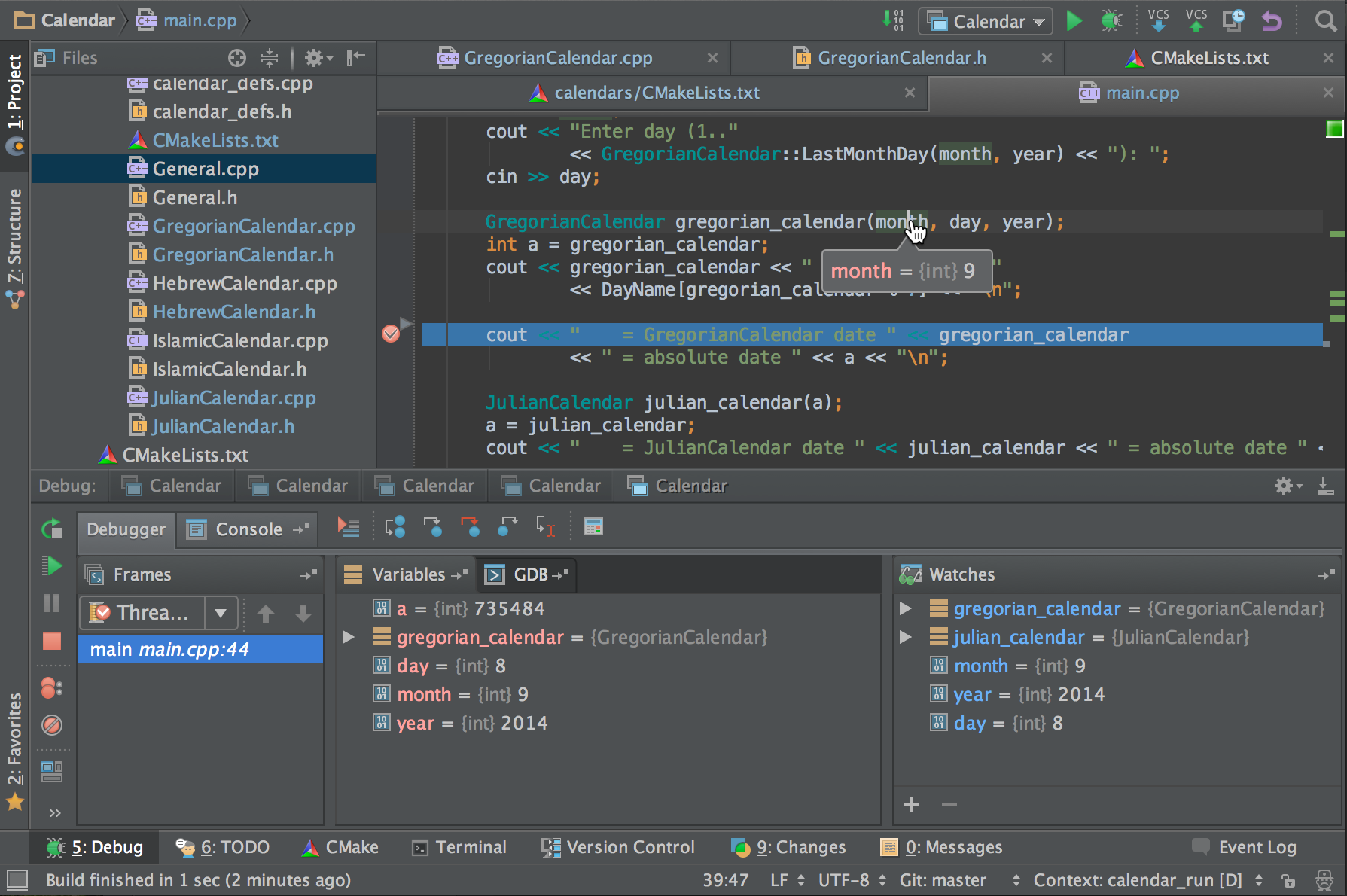The height and width of the screenshot is (896, 1347).
Task: Click the Rerun debug session icon
Action: pyautogui.click(x=52, y=529)
